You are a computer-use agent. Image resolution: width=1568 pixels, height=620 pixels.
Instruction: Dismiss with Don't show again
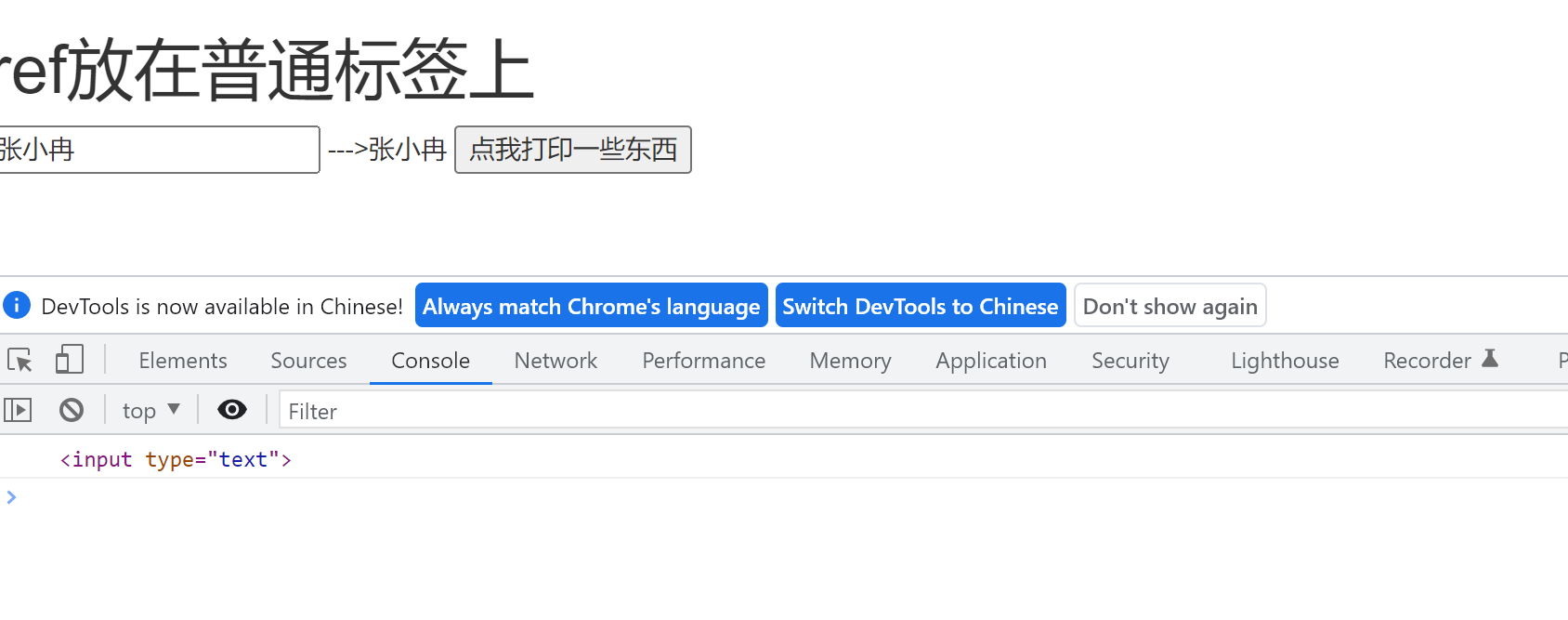point(1169,306)
